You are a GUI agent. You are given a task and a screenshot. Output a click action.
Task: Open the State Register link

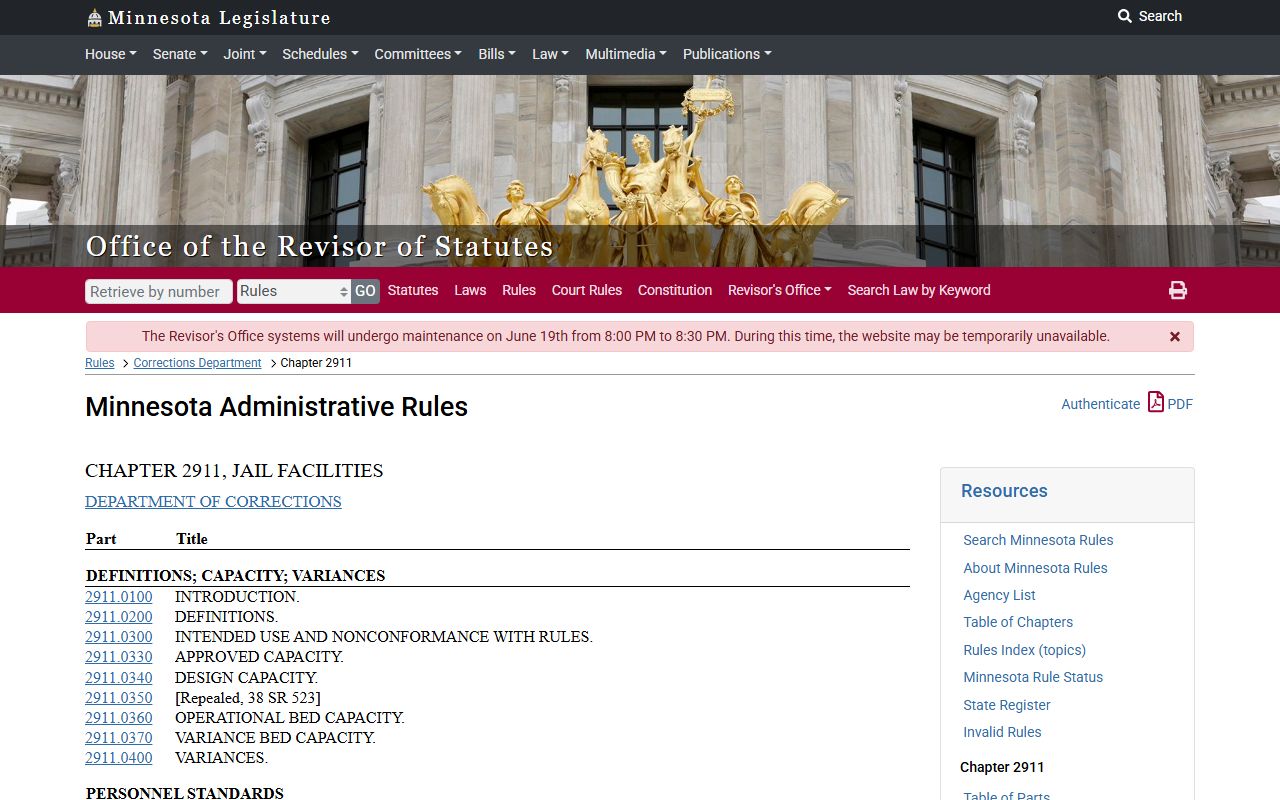[x=1007, y=705]
